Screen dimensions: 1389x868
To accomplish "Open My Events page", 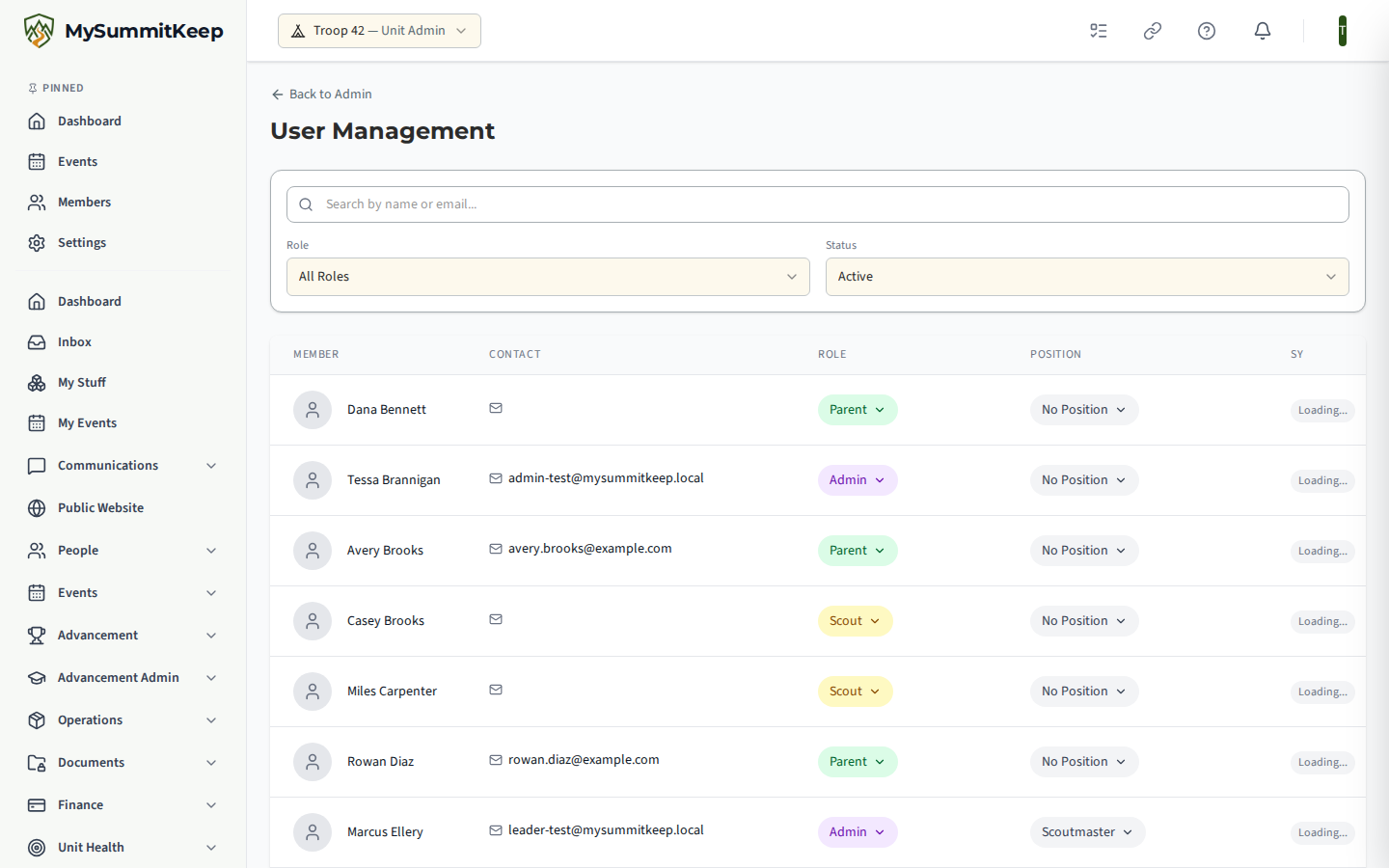I will click(123, 423).
